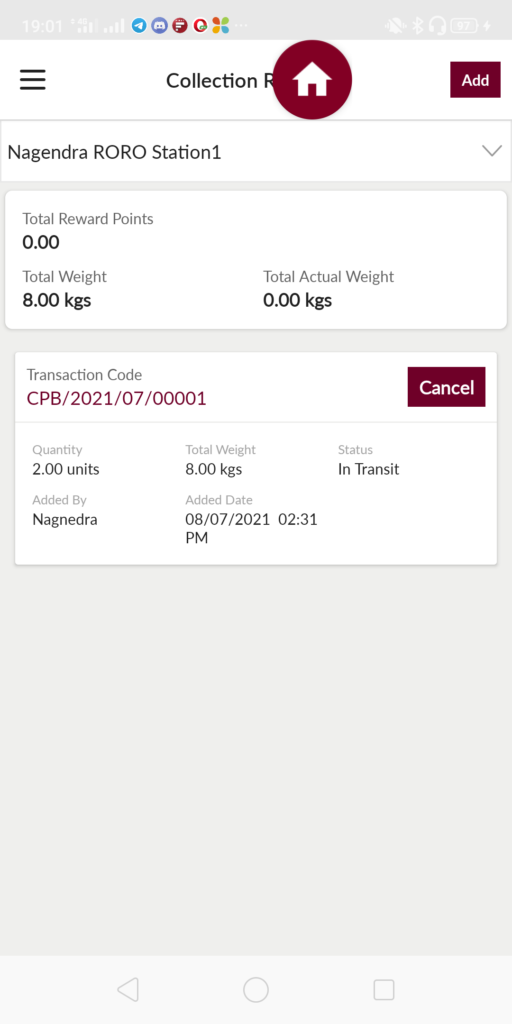Tap the round Home icon
Image resolution: width=512 pixels, height=1024 pixels.
(312, 80)
